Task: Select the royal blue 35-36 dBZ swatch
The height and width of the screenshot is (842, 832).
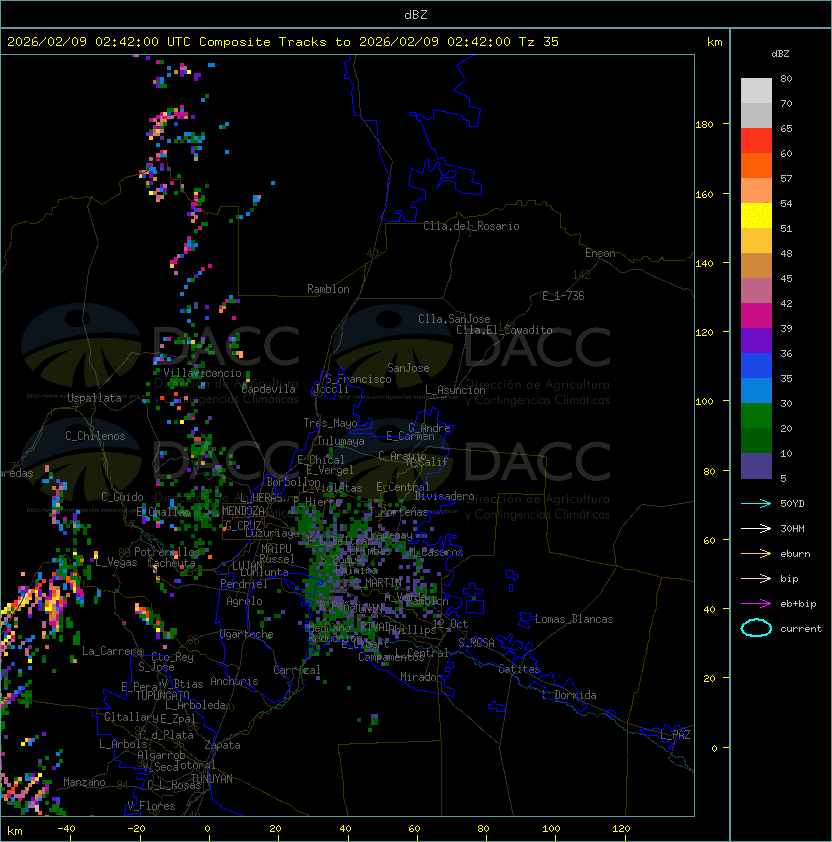Action: pyautogui.click(x=756, y=366)
